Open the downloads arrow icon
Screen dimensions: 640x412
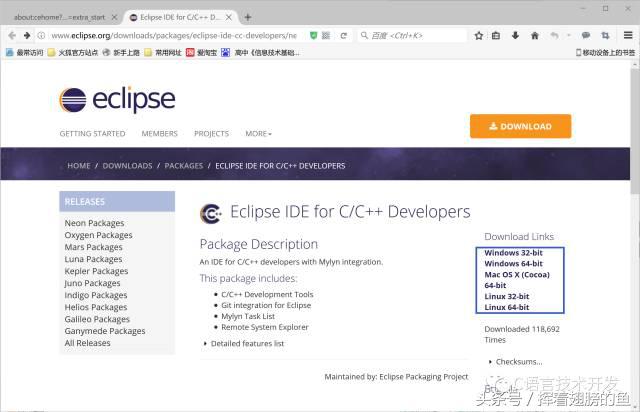tap(516, 36)
